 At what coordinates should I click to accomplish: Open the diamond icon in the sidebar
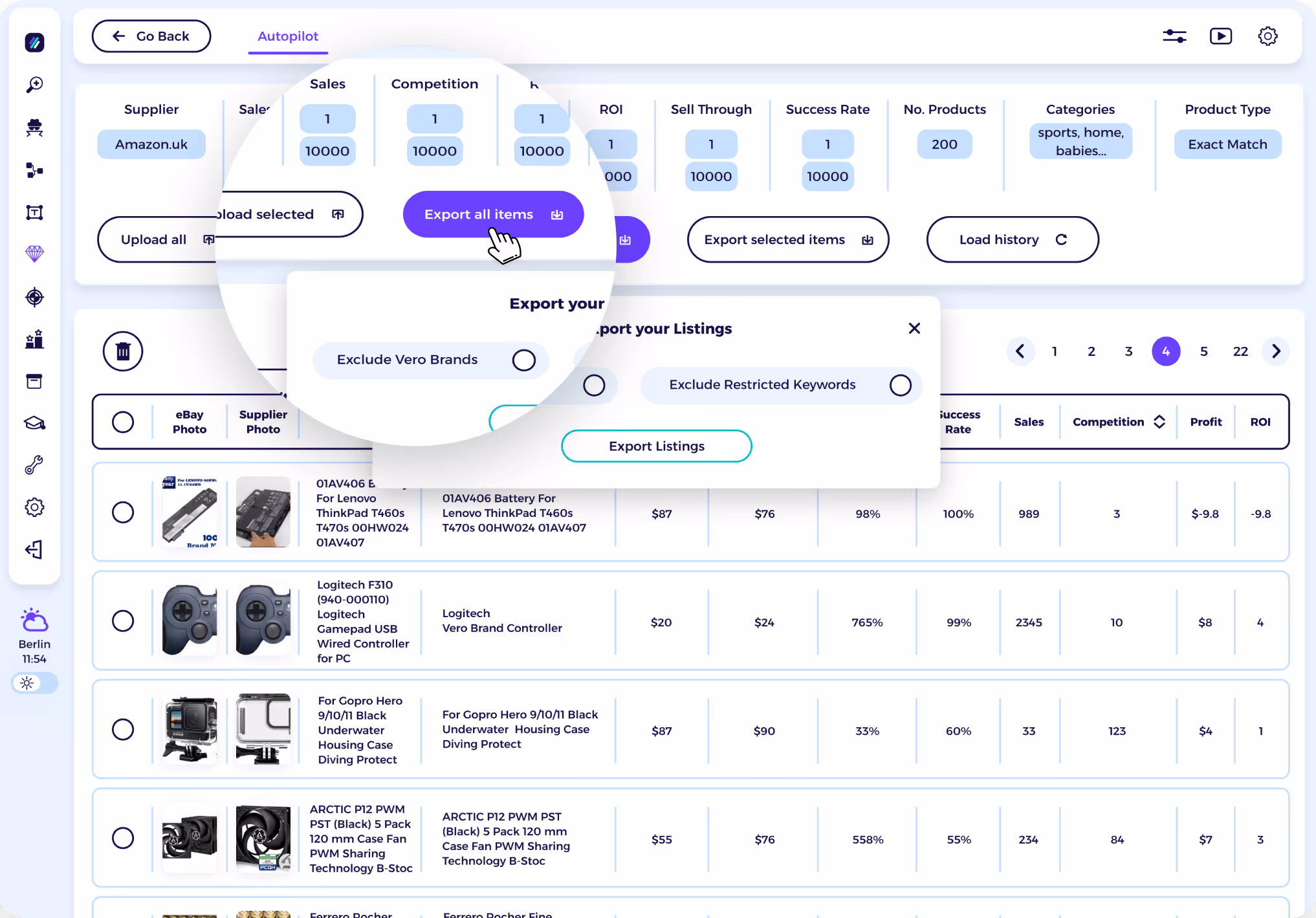tap(34, 254)
